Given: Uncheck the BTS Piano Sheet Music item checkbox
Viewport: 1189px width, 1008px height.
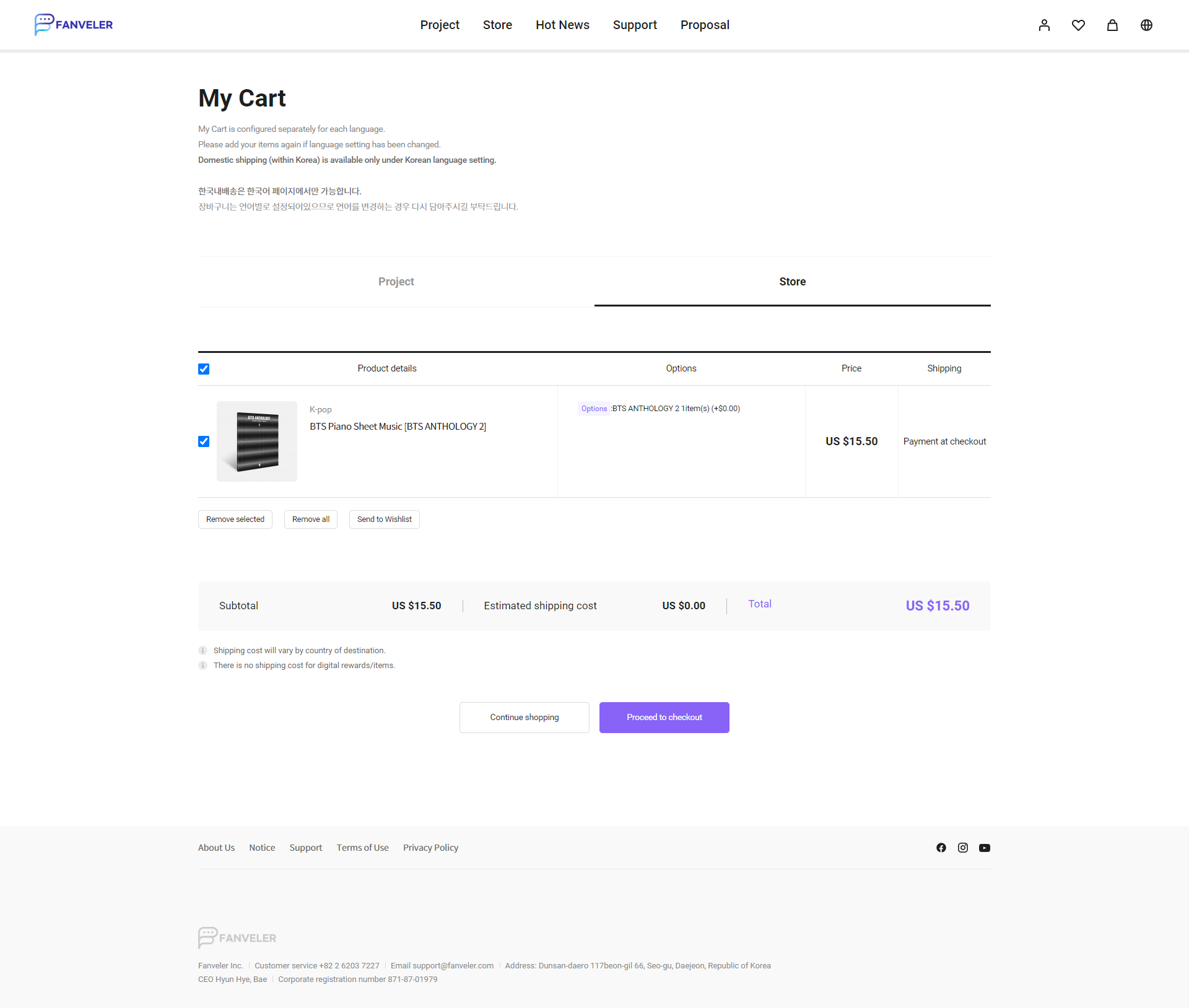Looking at the screenshot, I should tap(204, 441).
